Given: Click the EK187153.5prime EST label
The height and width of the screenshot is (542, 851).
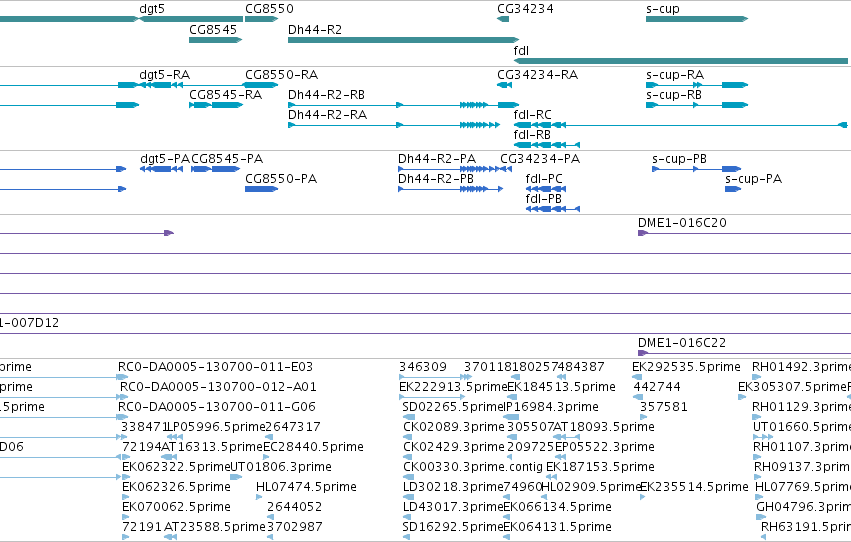Looking at the screenshot, I should click(x=600, y=467).
